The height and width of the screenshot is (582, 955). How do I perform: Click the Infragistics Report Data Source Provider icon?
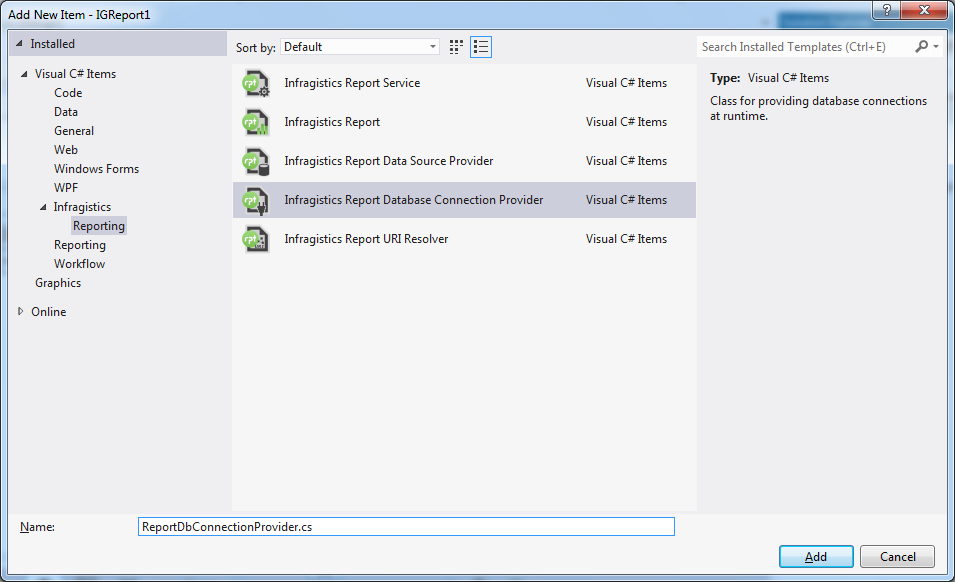256,161
